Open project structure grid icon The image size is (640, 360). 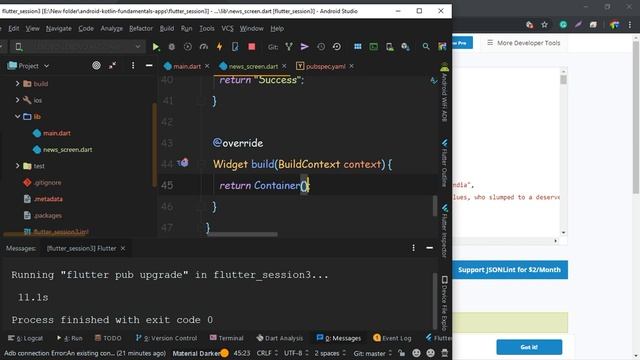coord(358,47)
